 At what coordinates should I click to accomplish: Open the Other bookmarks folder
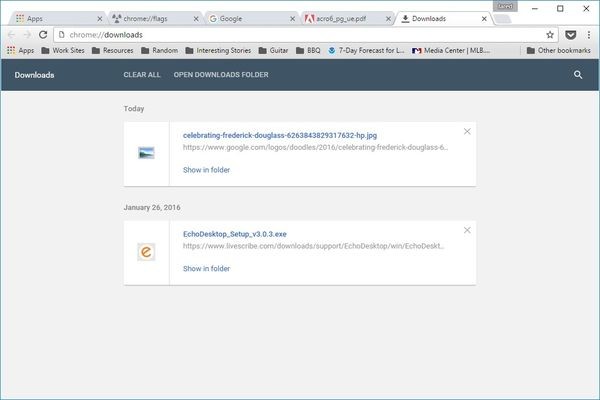(x=558, y=49)
